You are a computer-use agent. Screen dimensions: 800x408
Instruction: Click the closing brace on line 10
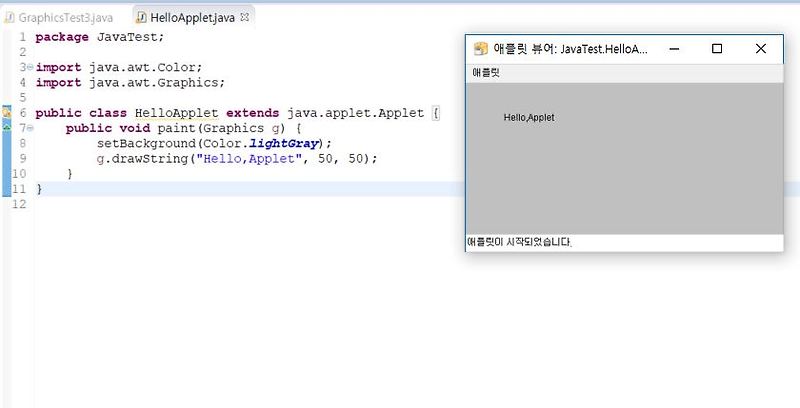(70, 174)
